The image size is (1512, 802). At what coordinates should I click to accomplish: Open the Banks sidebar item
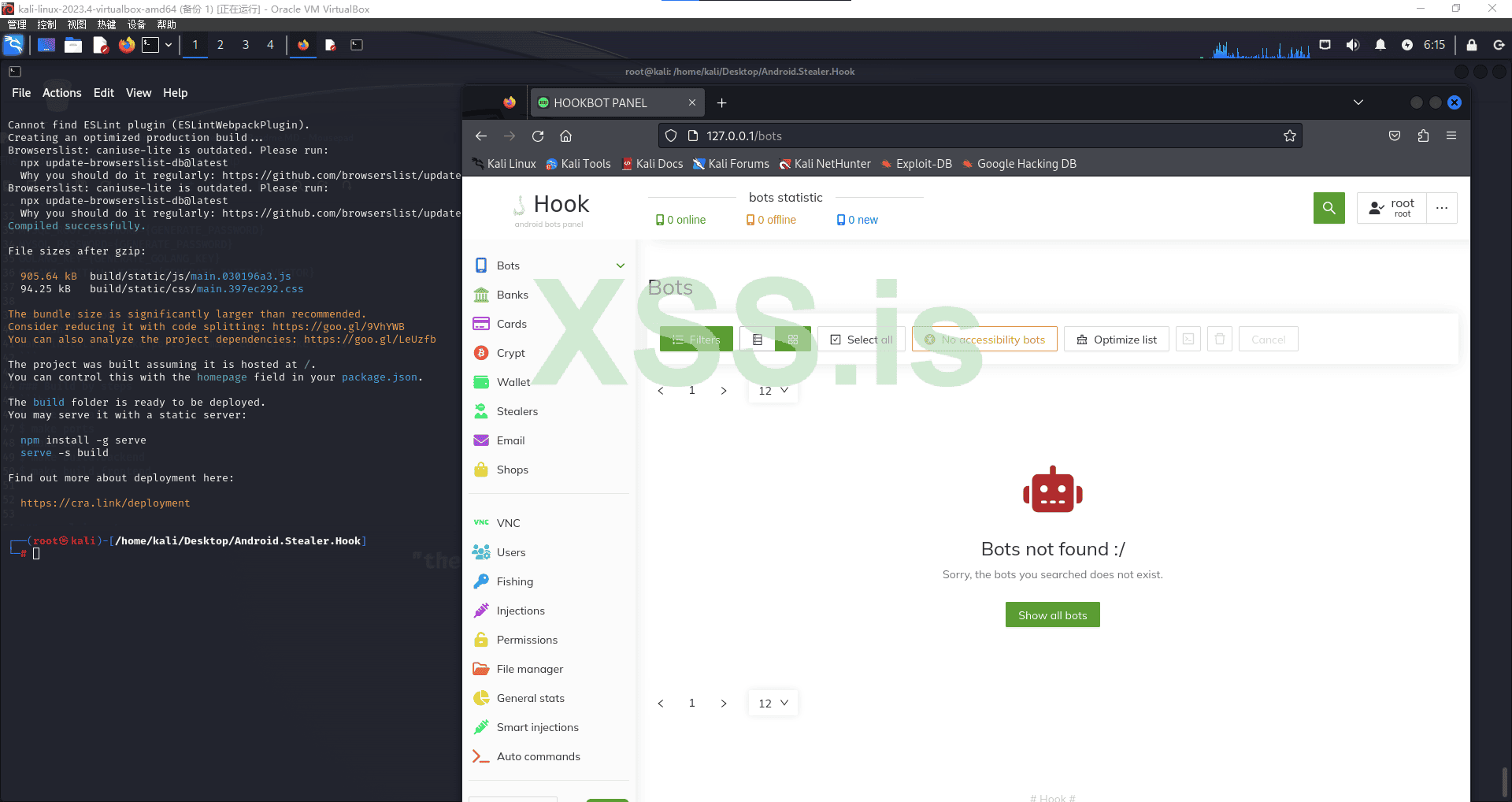[550, 295]
